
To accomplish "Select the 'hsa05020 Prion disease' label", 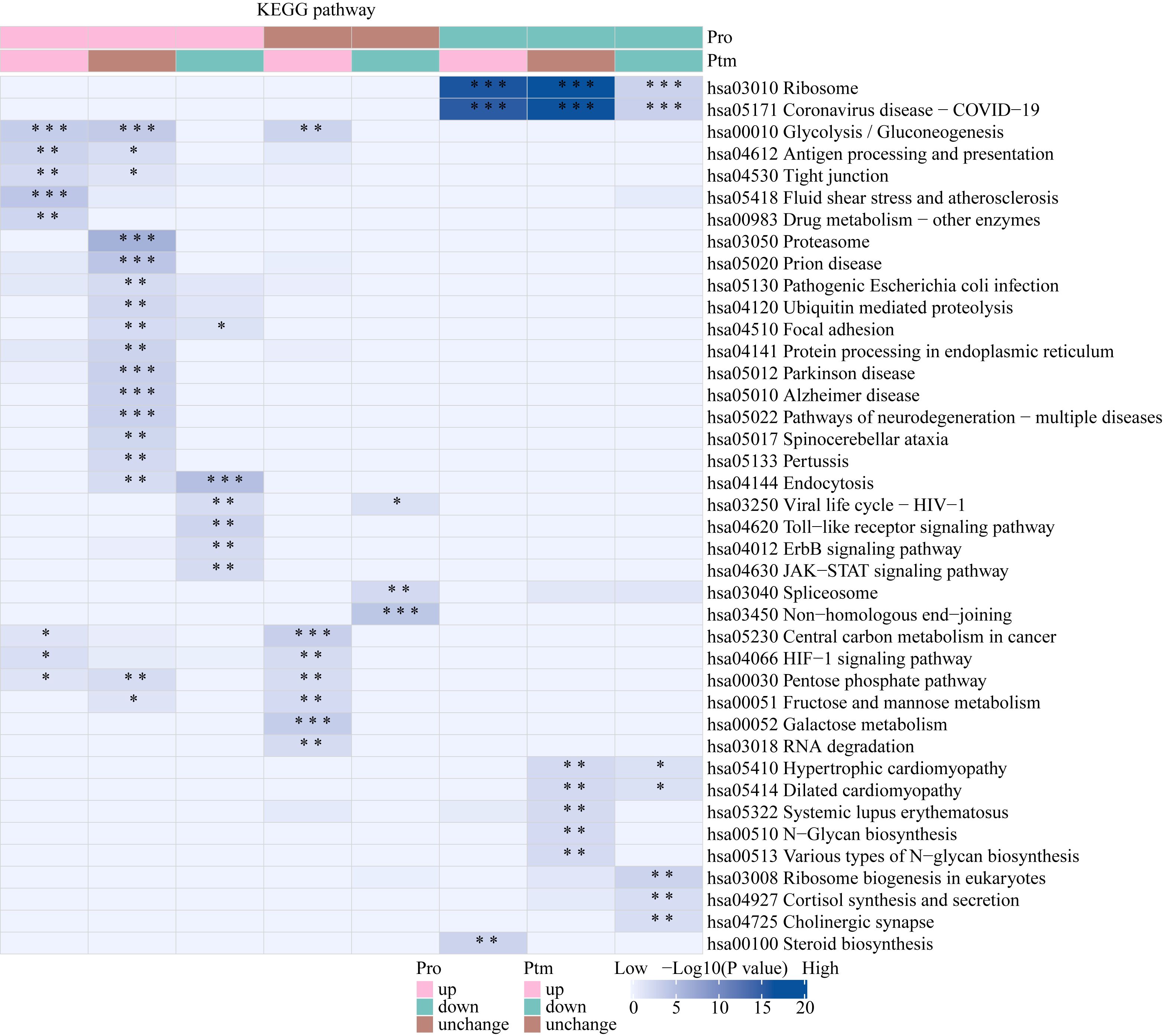I will 794,263.
